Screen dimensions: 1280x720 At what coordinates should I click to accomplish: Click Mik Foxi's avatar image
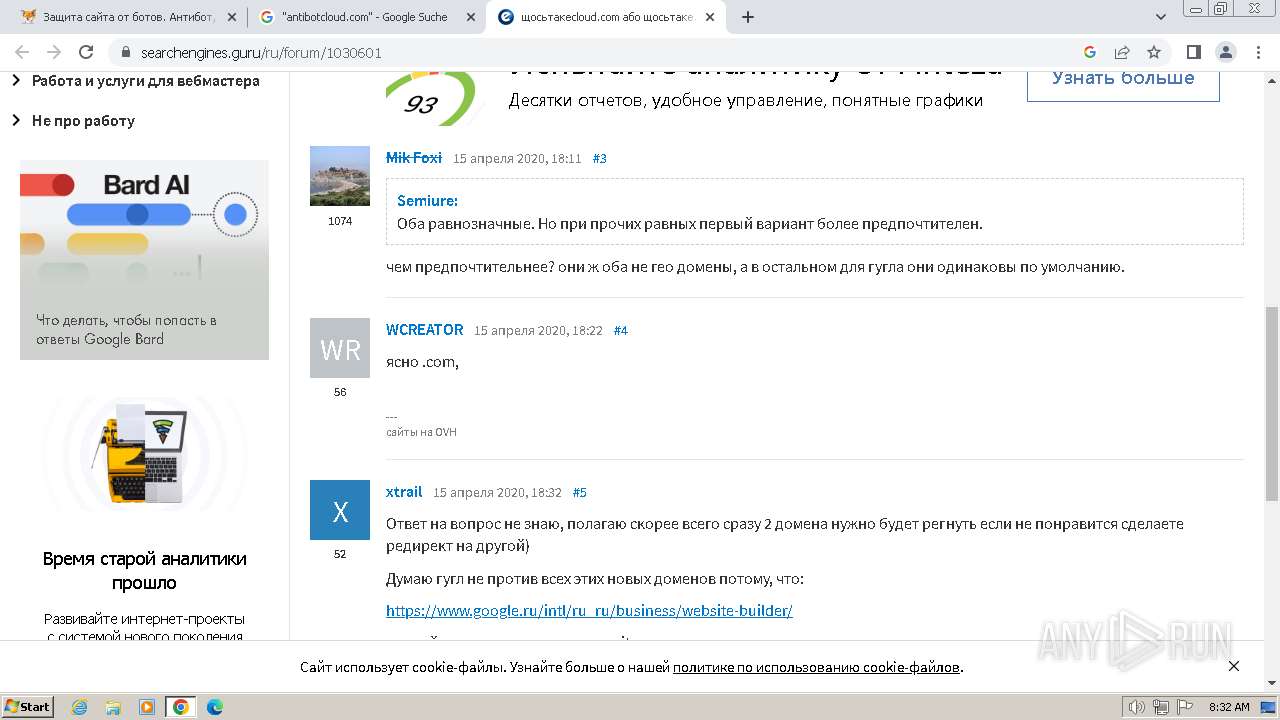[340, 176]
